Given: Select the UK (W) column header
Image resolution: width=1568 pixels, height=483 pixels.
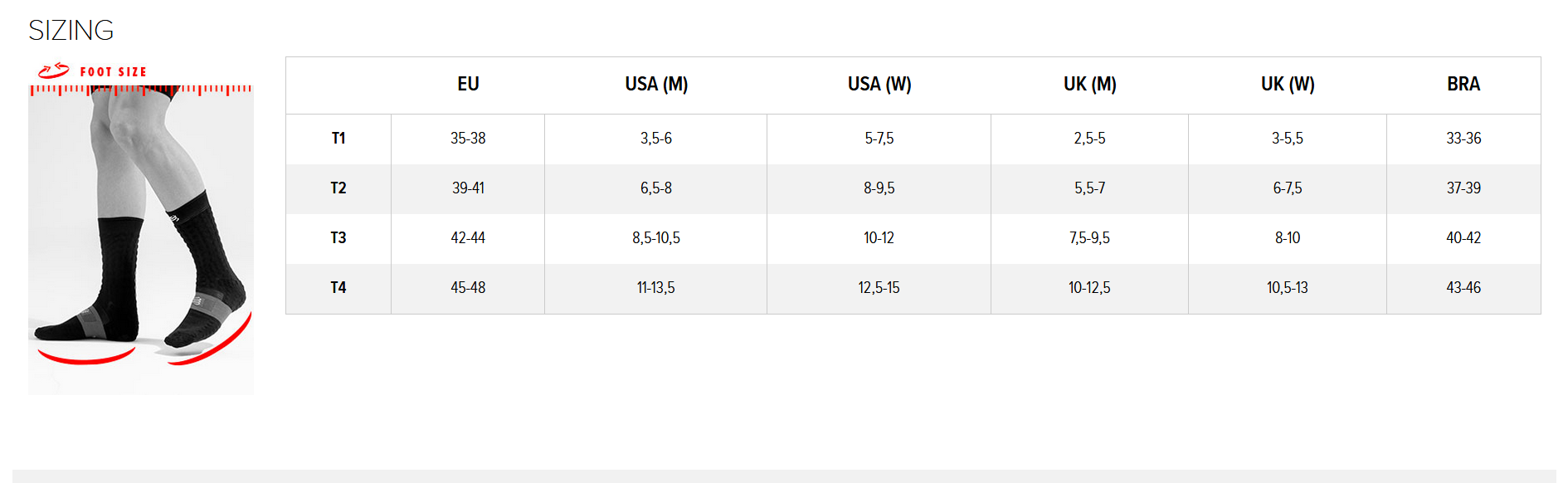Looking at the screenshot, I should 1288,85.
